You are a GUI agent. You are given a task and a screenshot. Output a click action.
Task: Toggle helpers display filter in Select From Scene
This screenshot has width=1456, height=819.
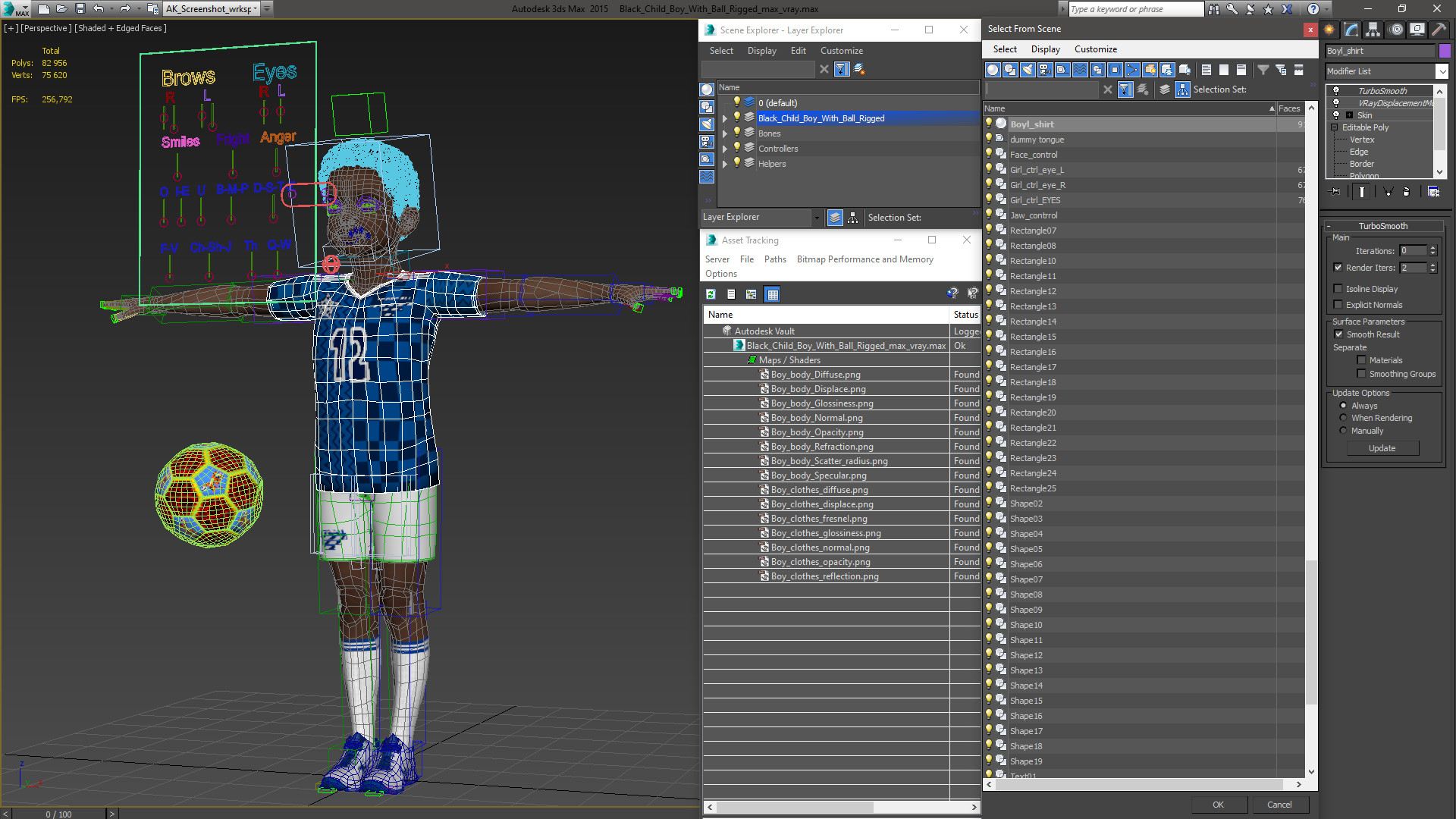[x=1062, y=70]
